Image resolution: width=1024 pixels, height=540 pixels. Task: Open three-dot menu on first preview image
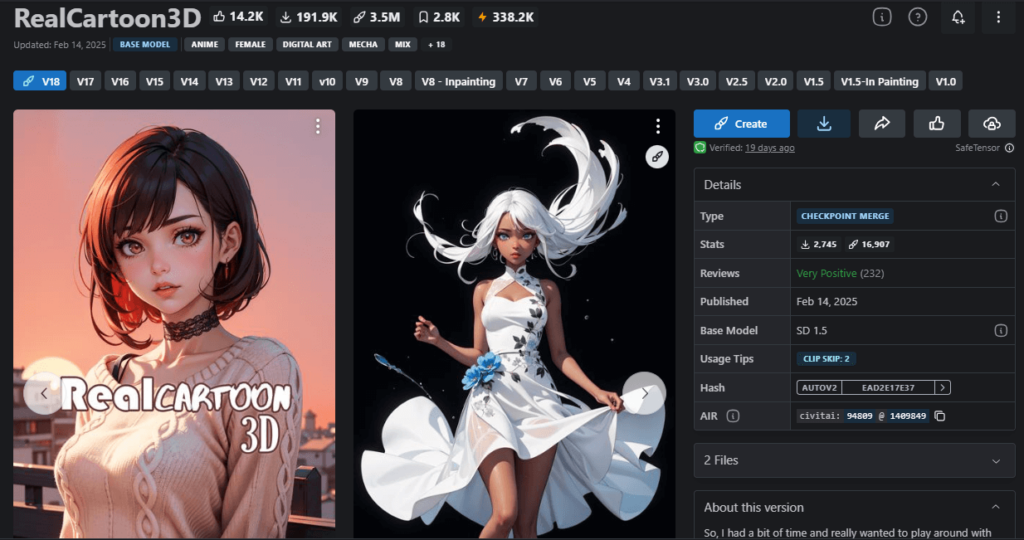pos(318,126)
